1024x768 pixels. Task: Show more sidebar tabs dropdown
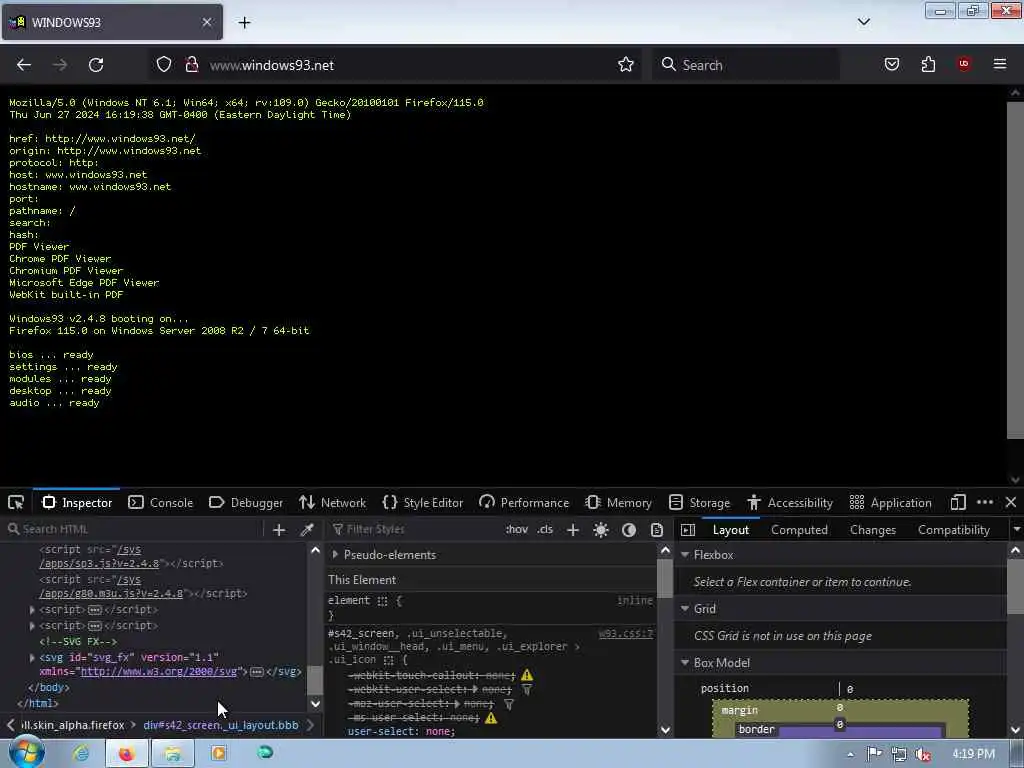coord(1016,530)
